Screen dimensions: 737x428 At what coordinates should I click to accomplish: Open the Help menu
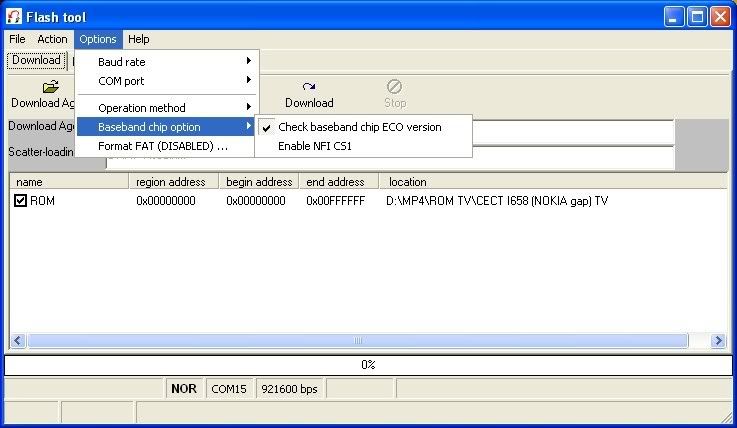tap(139, 39)
